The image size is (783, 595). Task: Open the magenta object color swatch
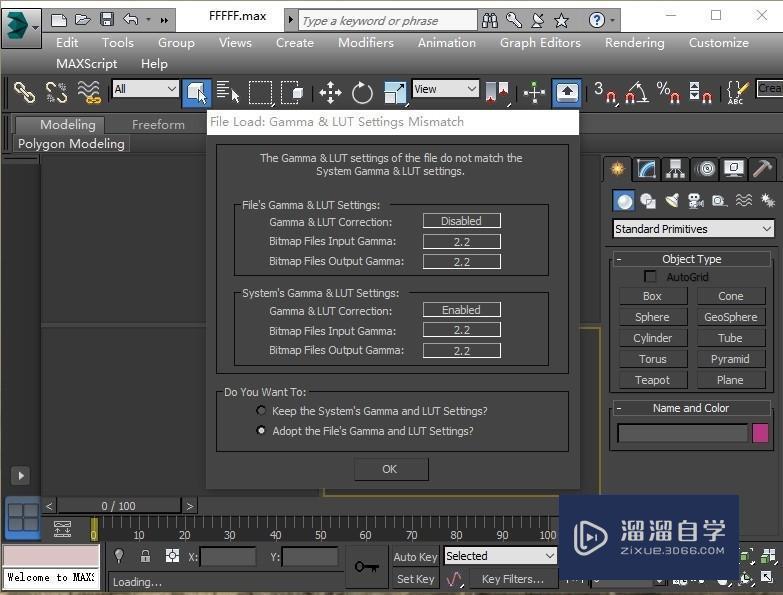(761, 433)
